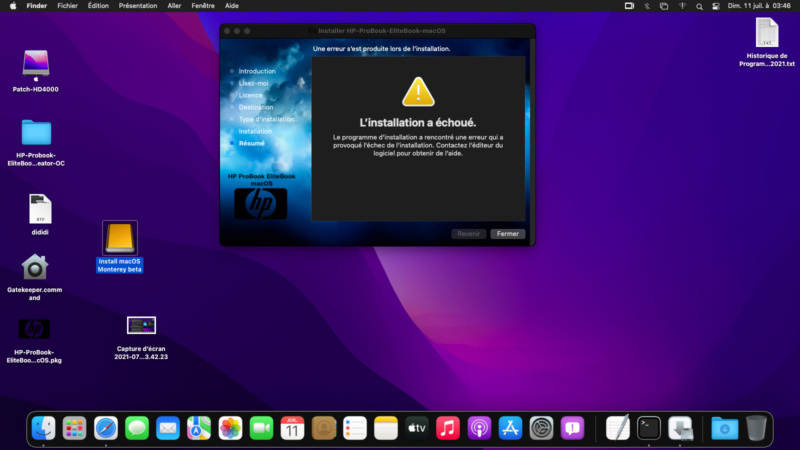The width and height of the screenshot is (800, 450).
Task: Open the Downloads folder in Dock
Action: click(724, 428)
